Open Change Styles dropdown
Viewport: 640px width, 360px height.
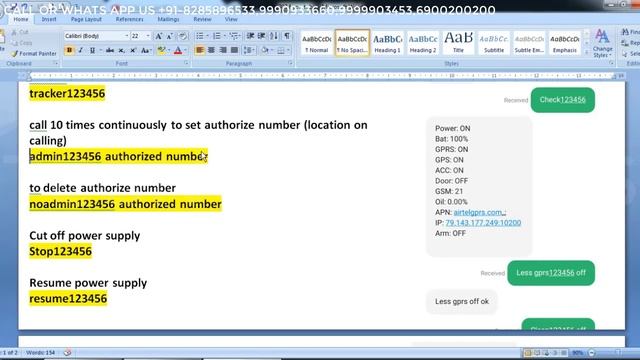[x=602, y=43]
